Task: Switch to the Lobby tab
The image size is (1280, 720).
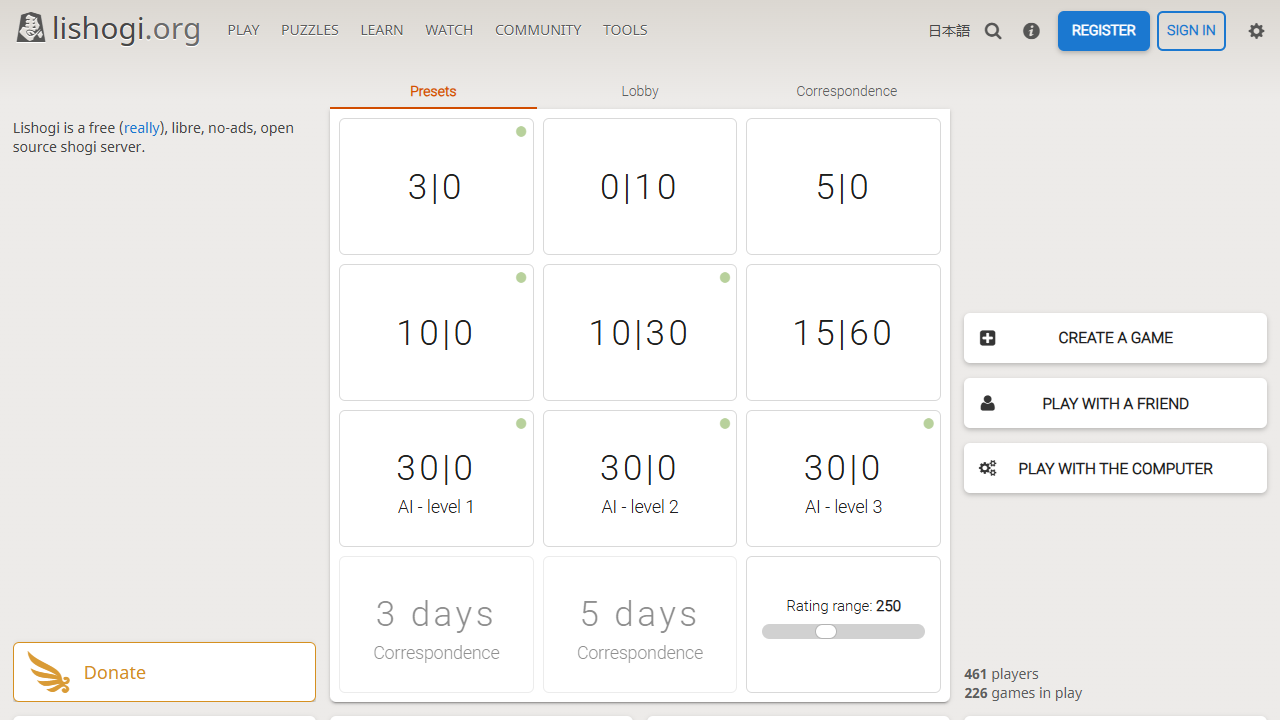Action: (x=640, y=91)
